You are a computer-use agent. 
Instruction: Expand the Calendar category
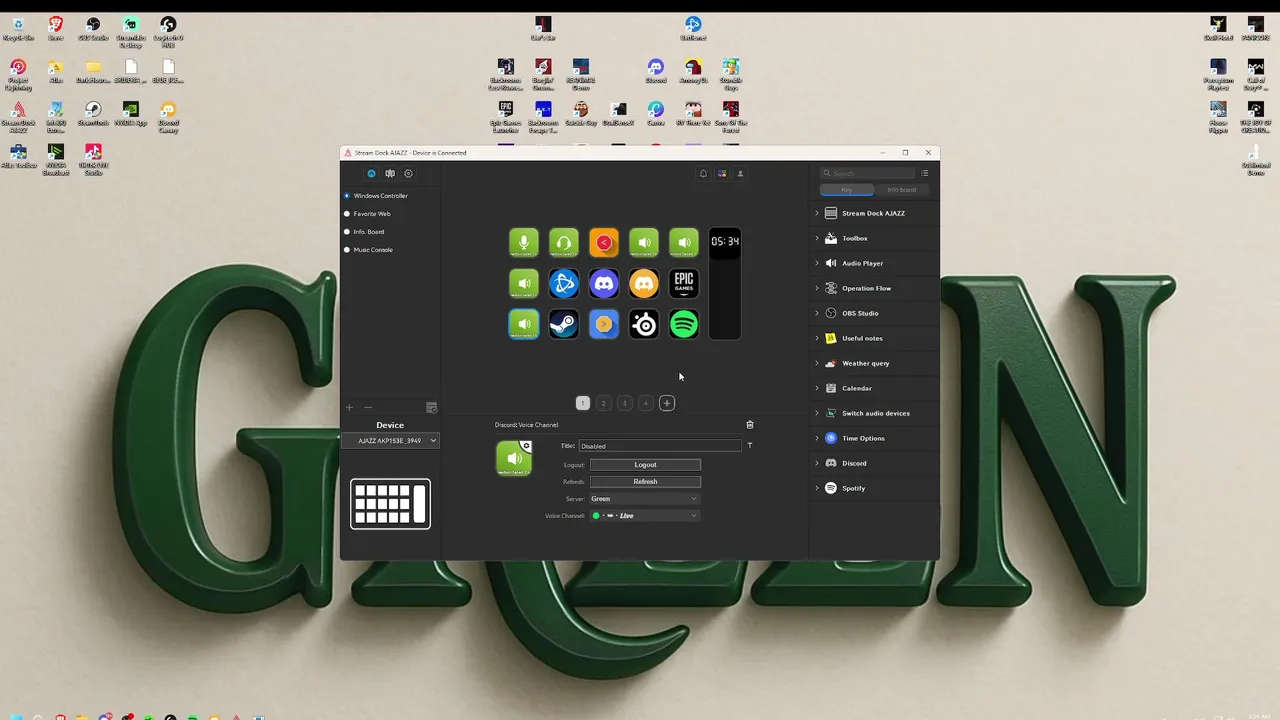pos(874,388)
